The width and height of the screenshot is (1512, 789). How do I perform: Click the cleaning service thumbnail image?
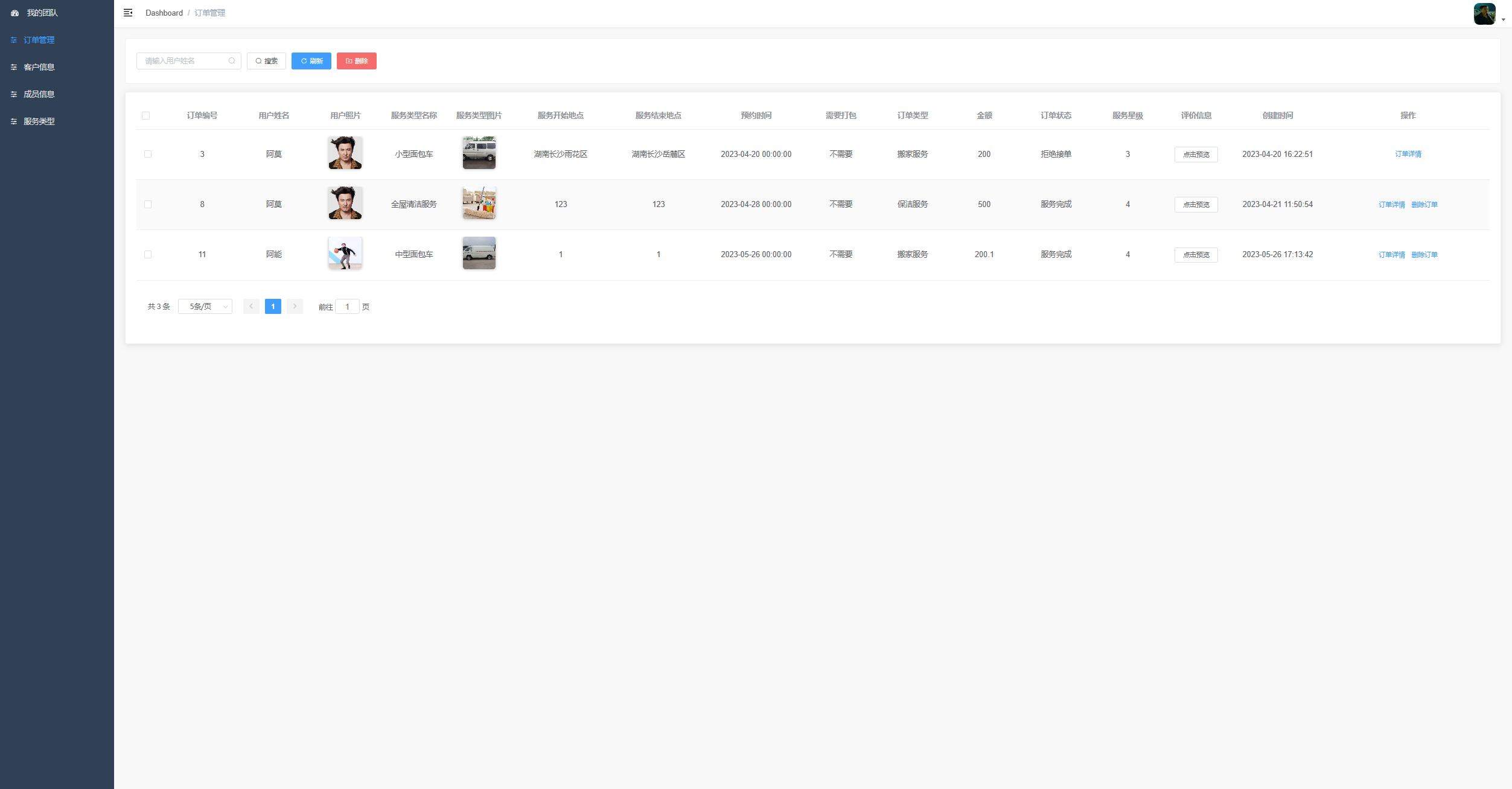[x=479, y=203]
